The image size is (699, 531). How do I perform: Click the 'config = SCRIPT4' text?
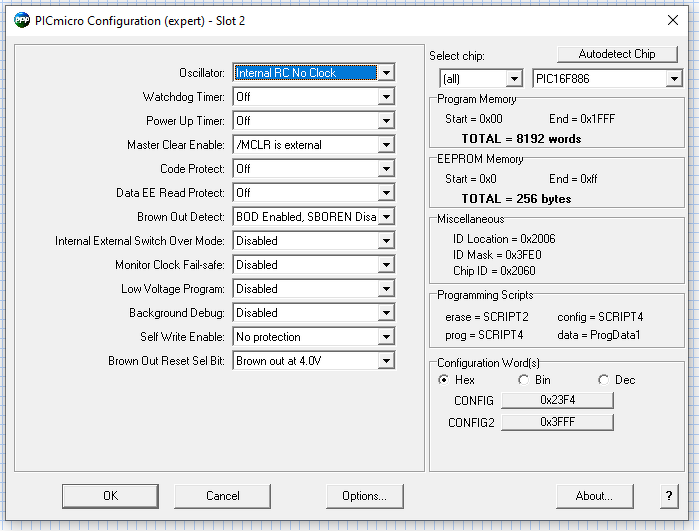tap(600, 317)
